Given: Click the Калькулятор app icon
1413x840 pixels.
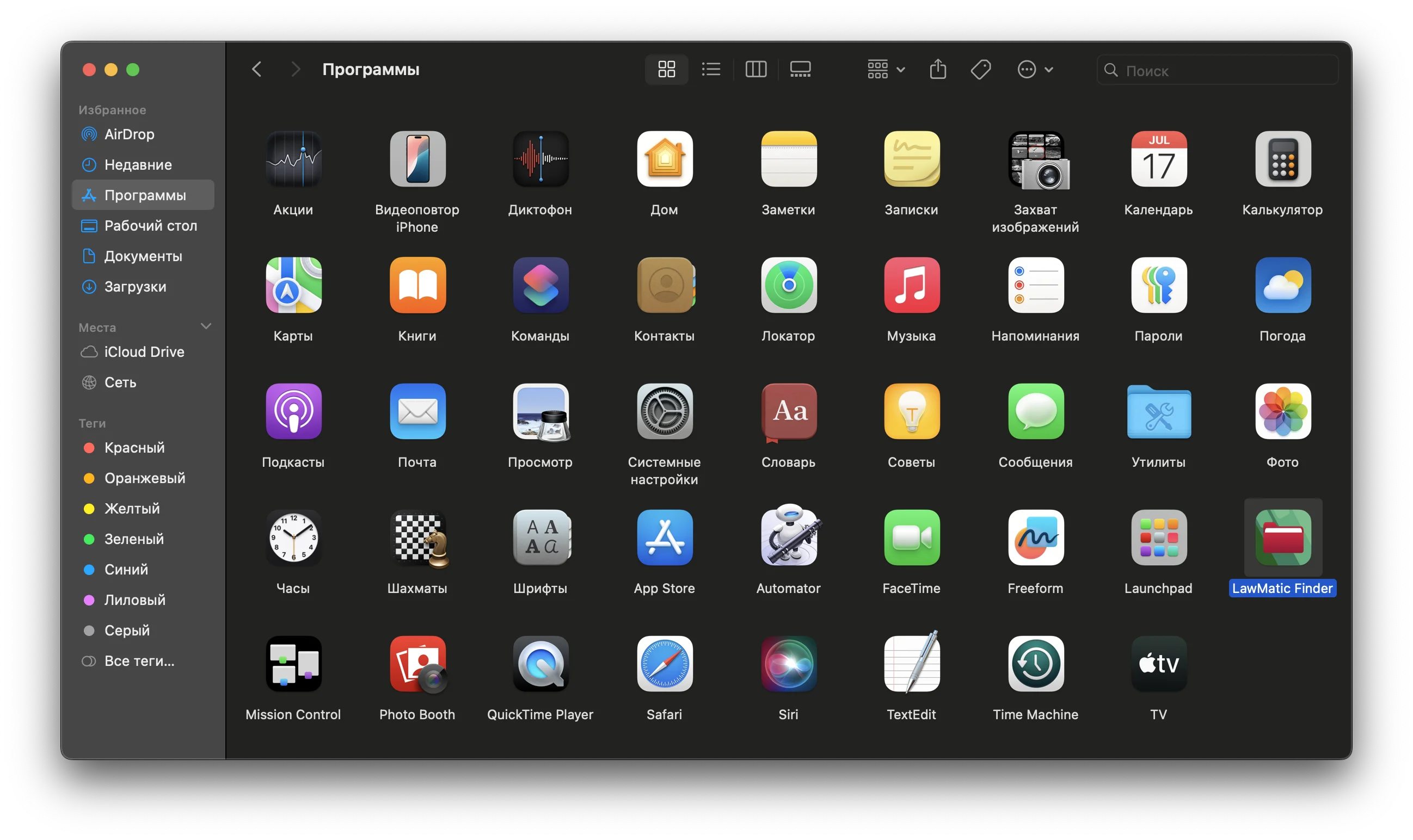Looking at the screenshot, I should 1283,159.
